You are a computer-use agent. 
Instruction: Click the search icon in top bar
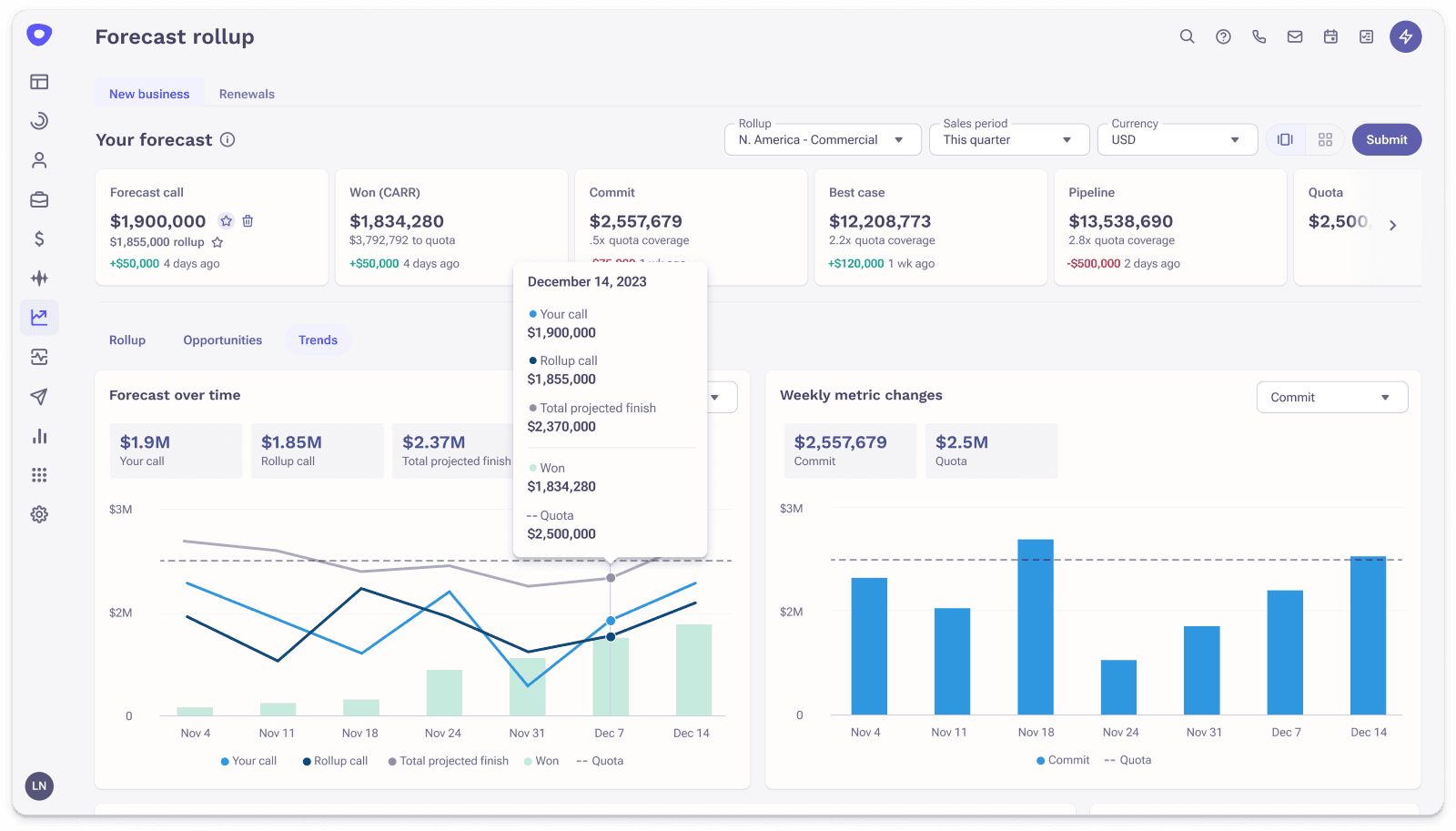point(1187,36)
